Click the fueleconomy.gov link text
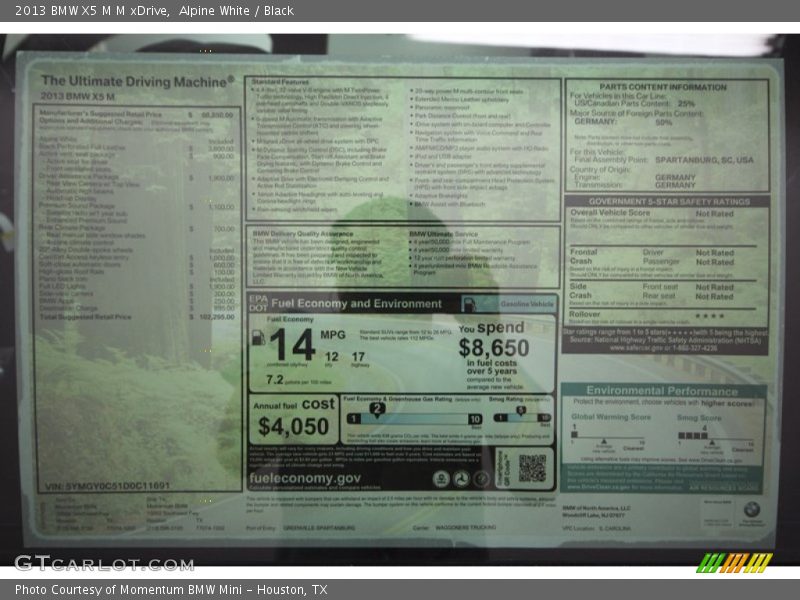Screen dimensions: 800x600 [x=305, y=479]
